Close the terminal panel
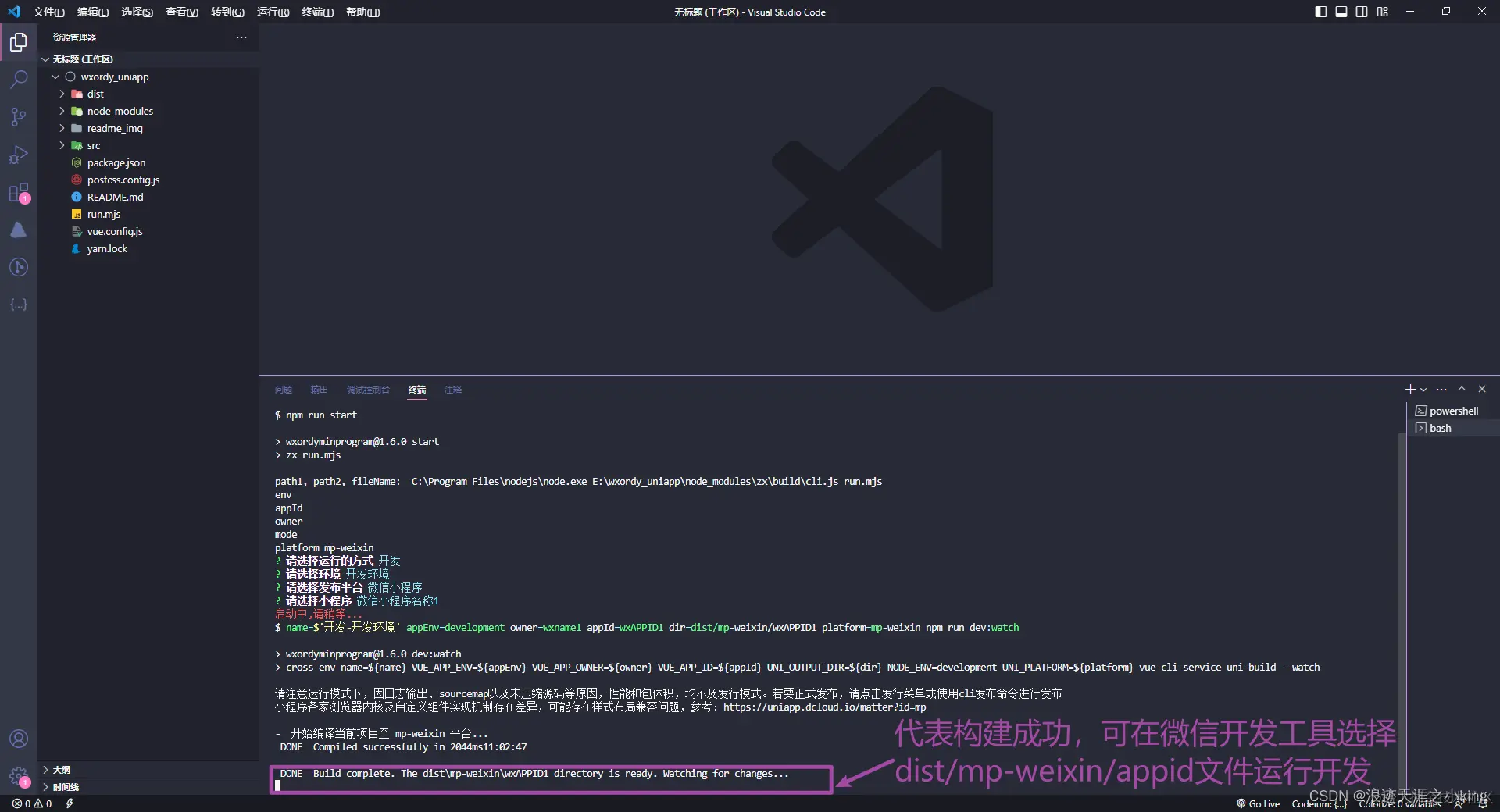Viewport: 1500px width, 812px height. 1482,389
